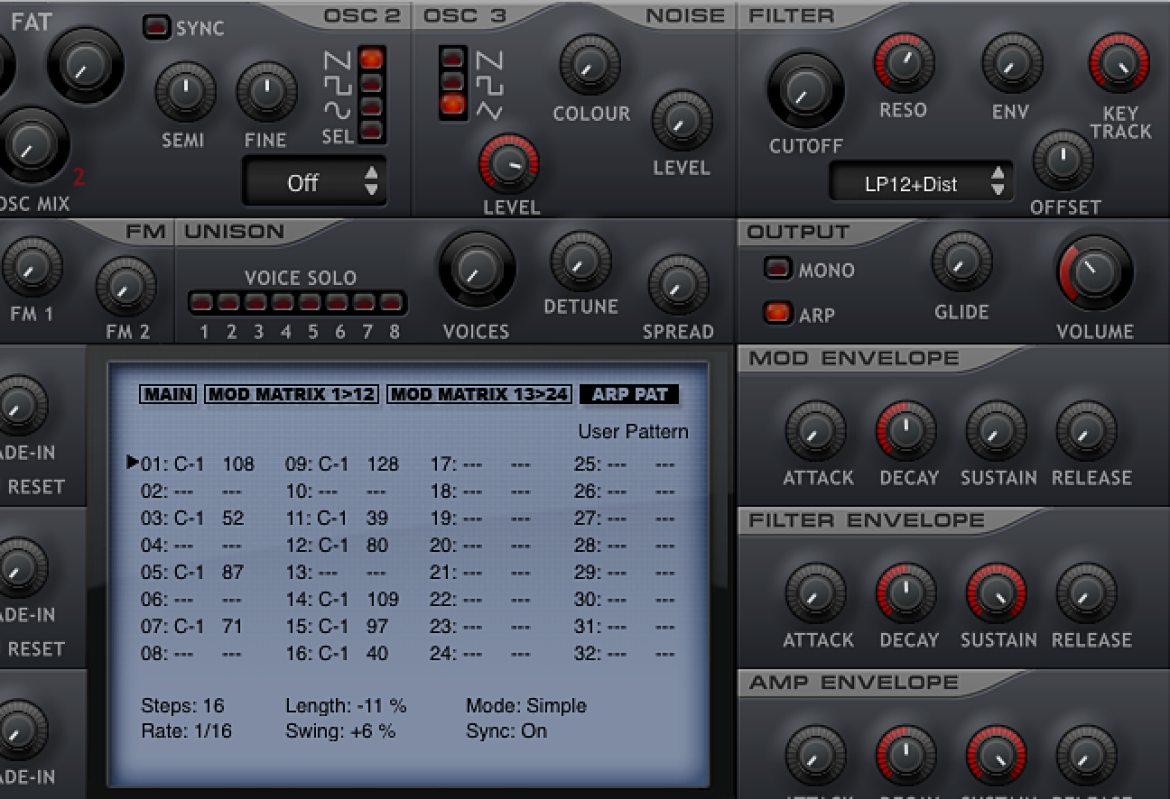Click the output GLIDE knob

[962, 262]
